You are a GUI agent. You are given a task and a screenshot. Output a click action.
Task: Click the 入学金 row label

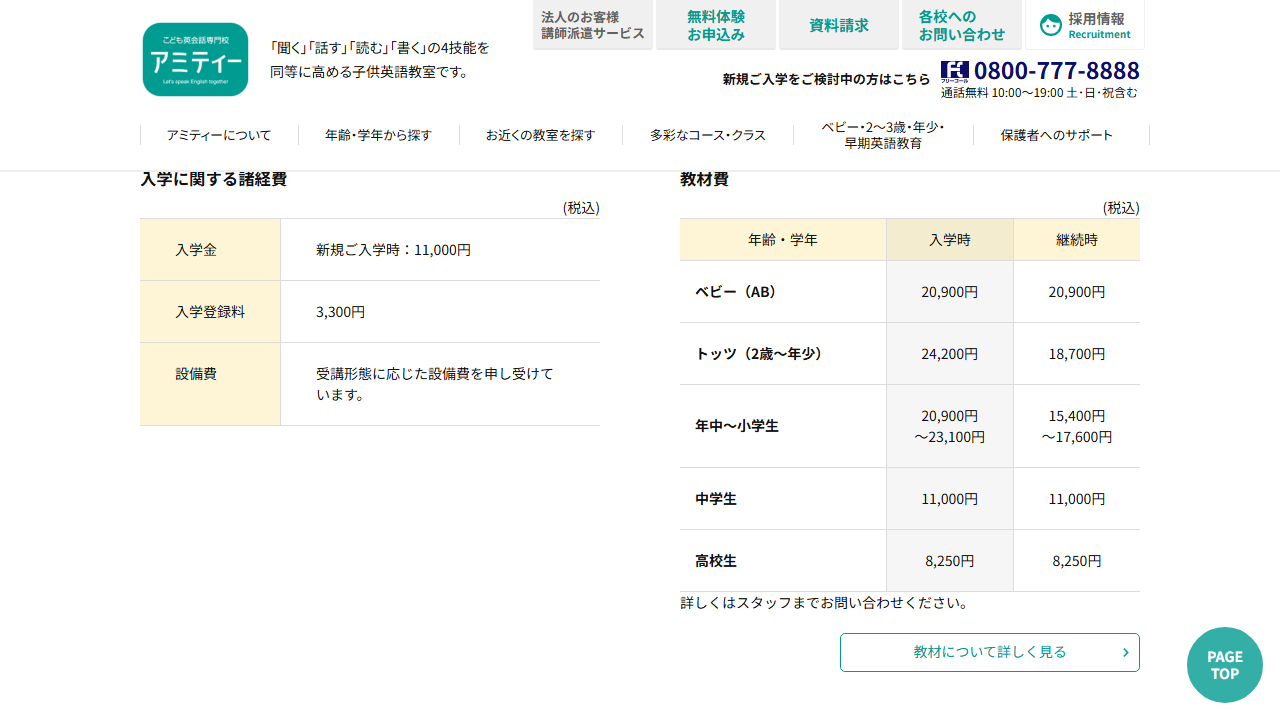196,250
